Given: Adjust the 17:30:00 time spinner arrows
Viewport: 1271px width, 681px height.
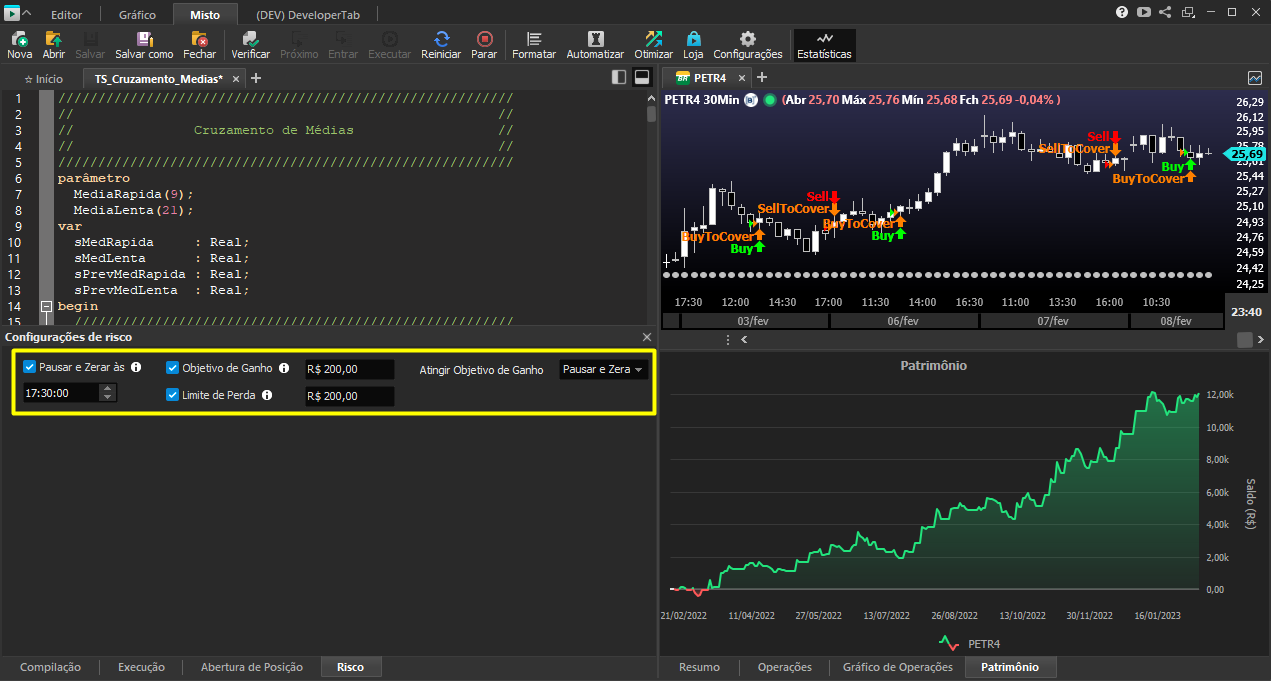Looking at the screenshot, I should click(x=107, y=393).
